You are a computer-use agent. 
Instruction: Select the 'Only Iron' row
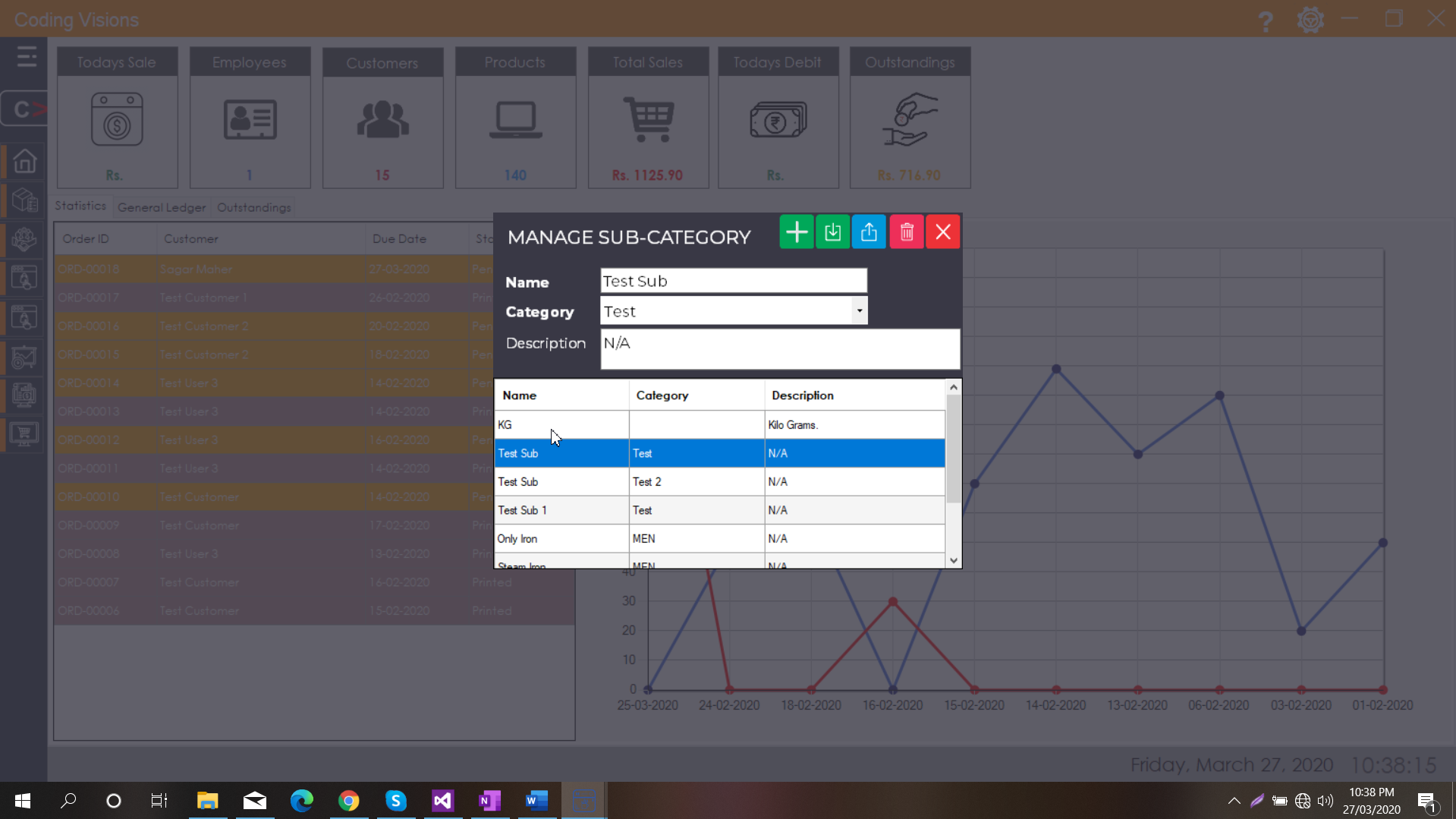(719, 539)
